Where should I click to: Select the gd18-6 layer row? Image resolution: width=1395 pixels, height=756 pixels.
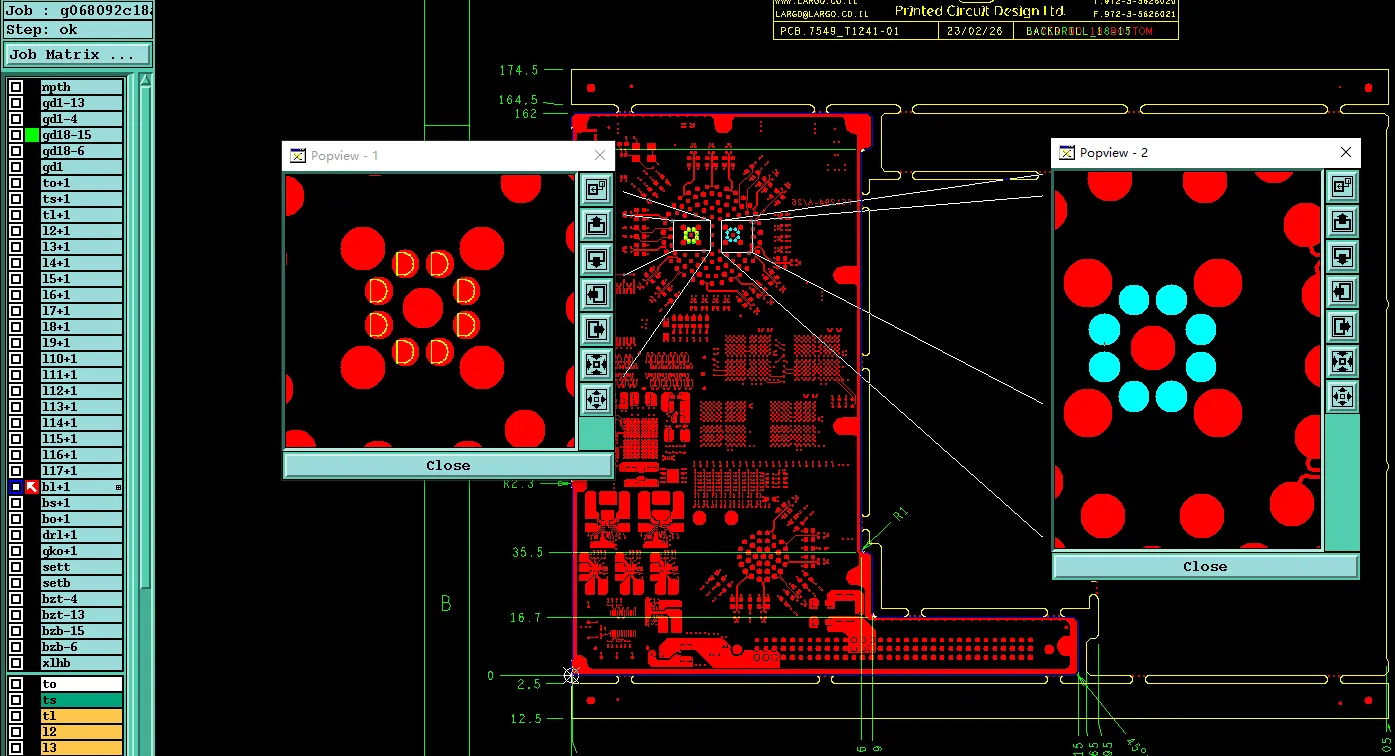pyautogui.click(x=81, y=151)
